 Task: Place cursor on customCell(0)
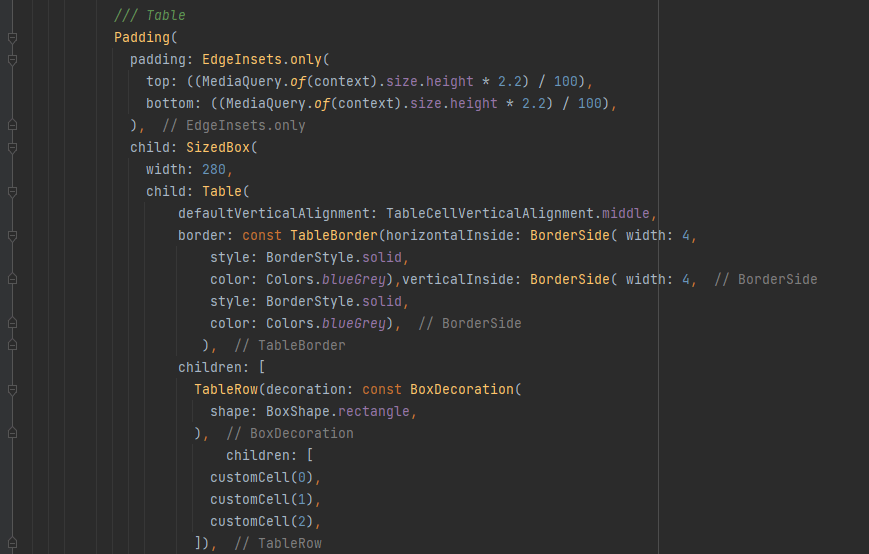tap(264, 477)
